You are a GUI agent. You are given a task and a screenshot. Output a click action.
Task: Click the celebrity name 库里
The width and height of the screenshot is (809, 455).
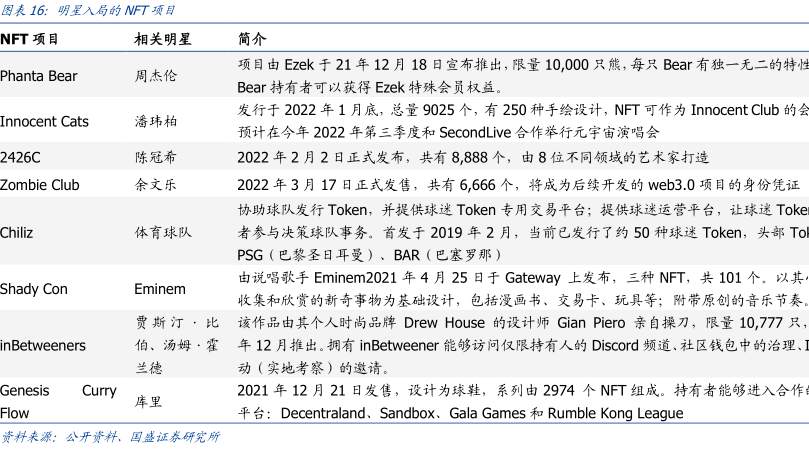coord(148,400)
